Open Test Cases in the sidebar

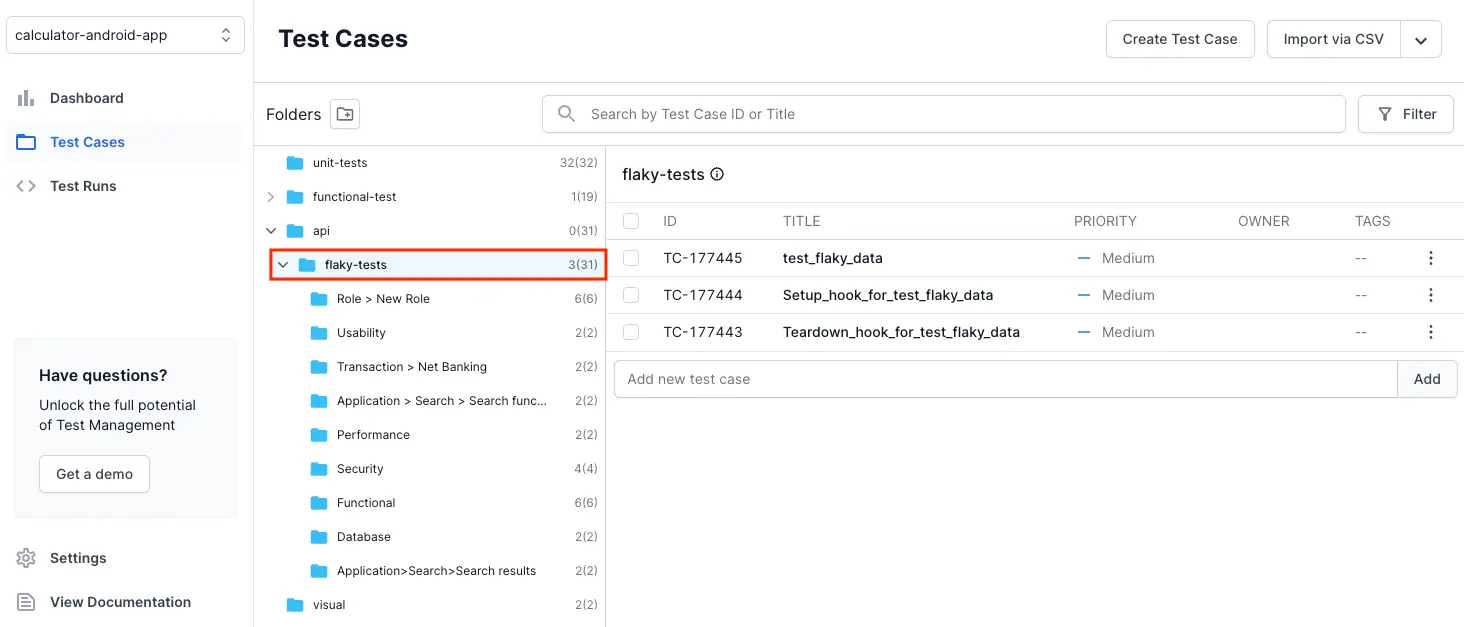(87, 142)
